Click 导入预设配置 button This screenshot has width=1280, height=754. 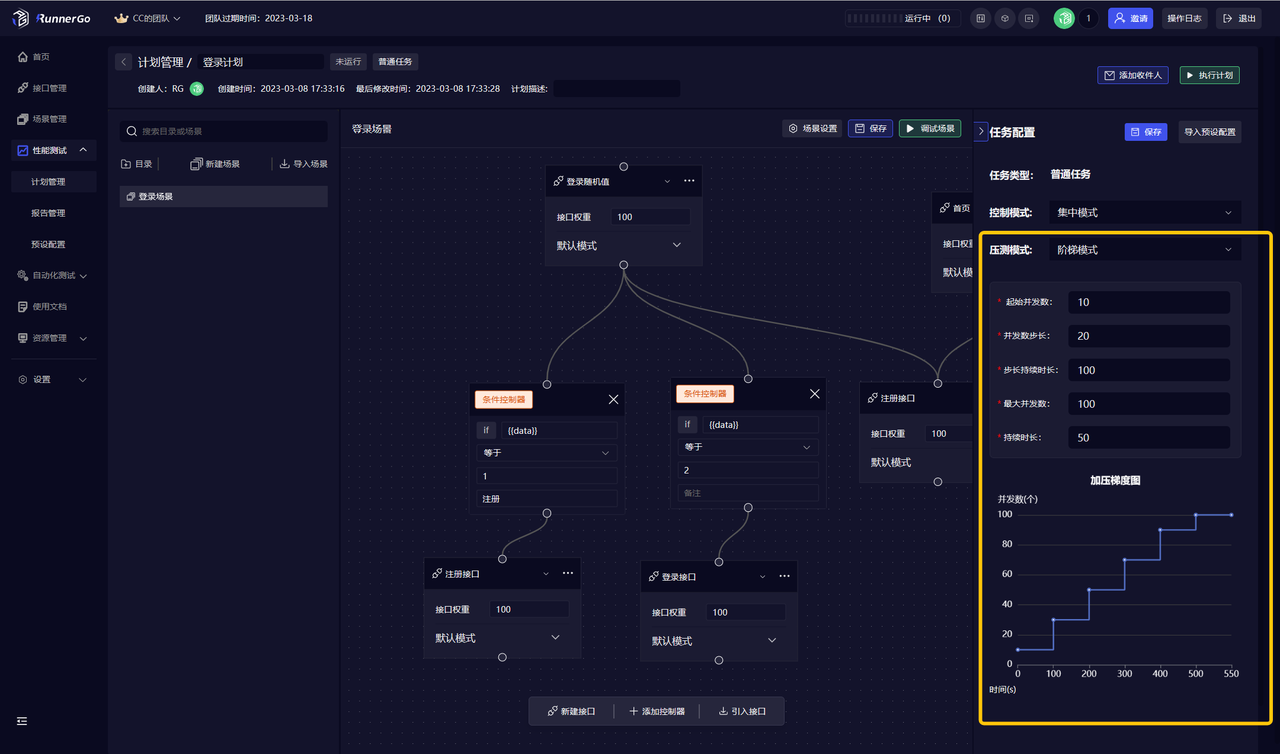[x=1209, y=132]
